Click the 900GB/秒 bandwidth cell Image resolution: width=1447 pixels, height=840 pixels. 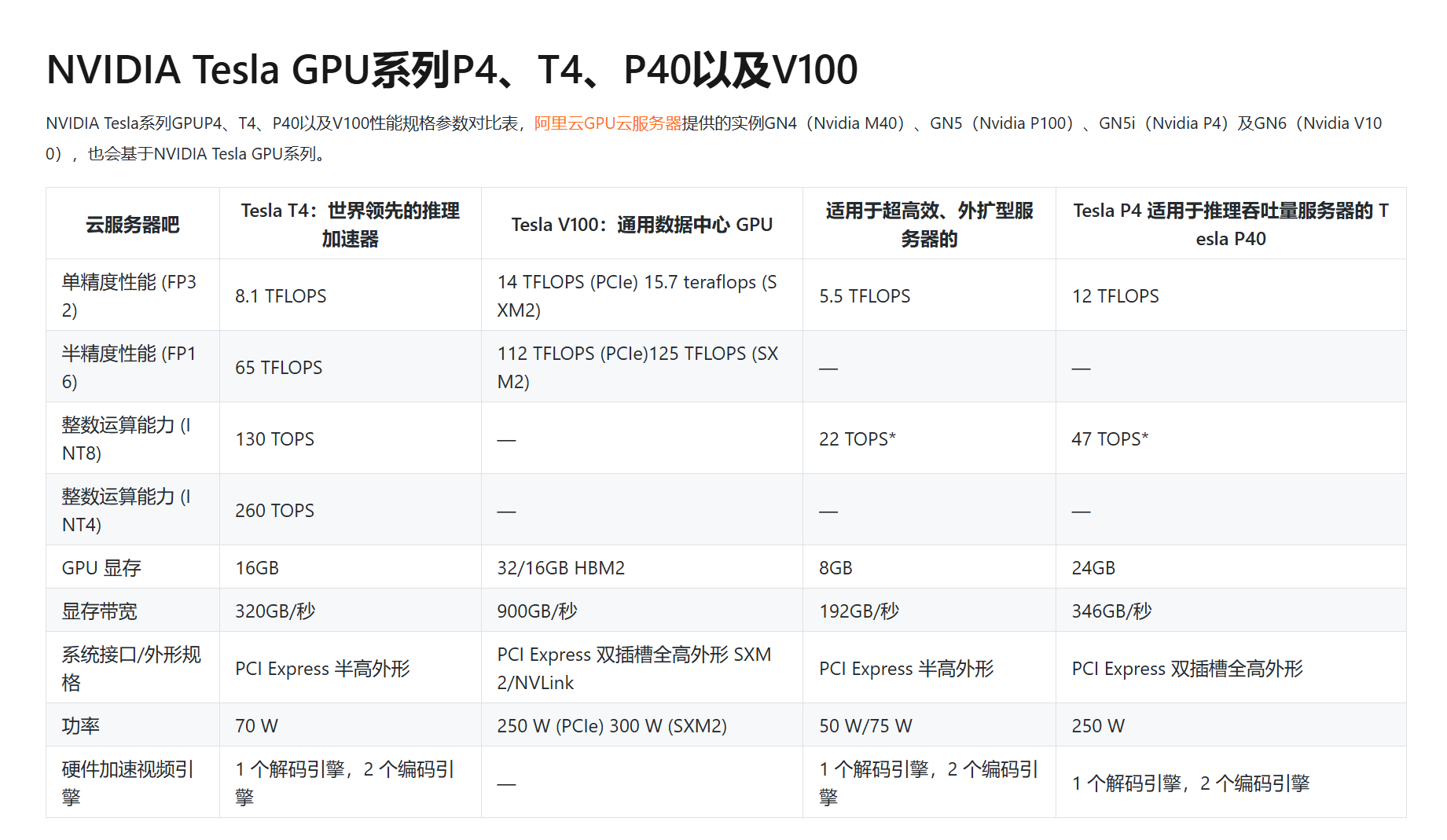[642, 611]
